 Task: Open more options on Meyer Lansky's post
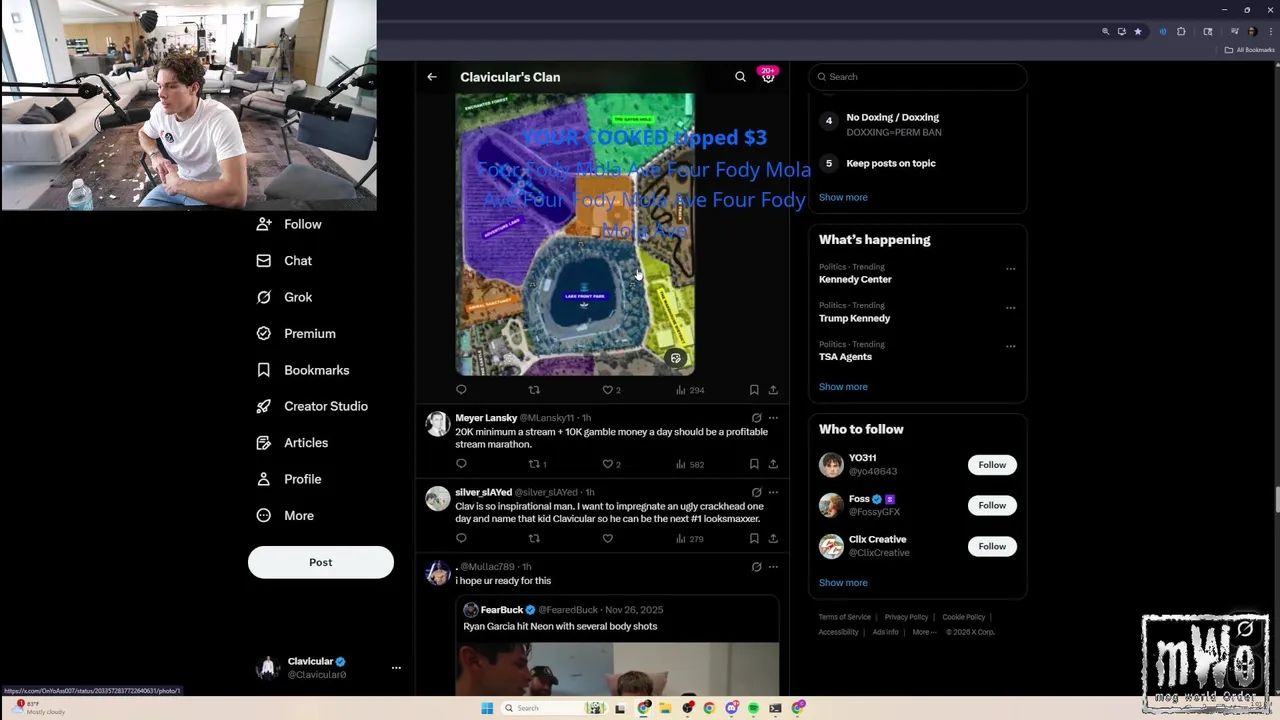click(773, 418)
